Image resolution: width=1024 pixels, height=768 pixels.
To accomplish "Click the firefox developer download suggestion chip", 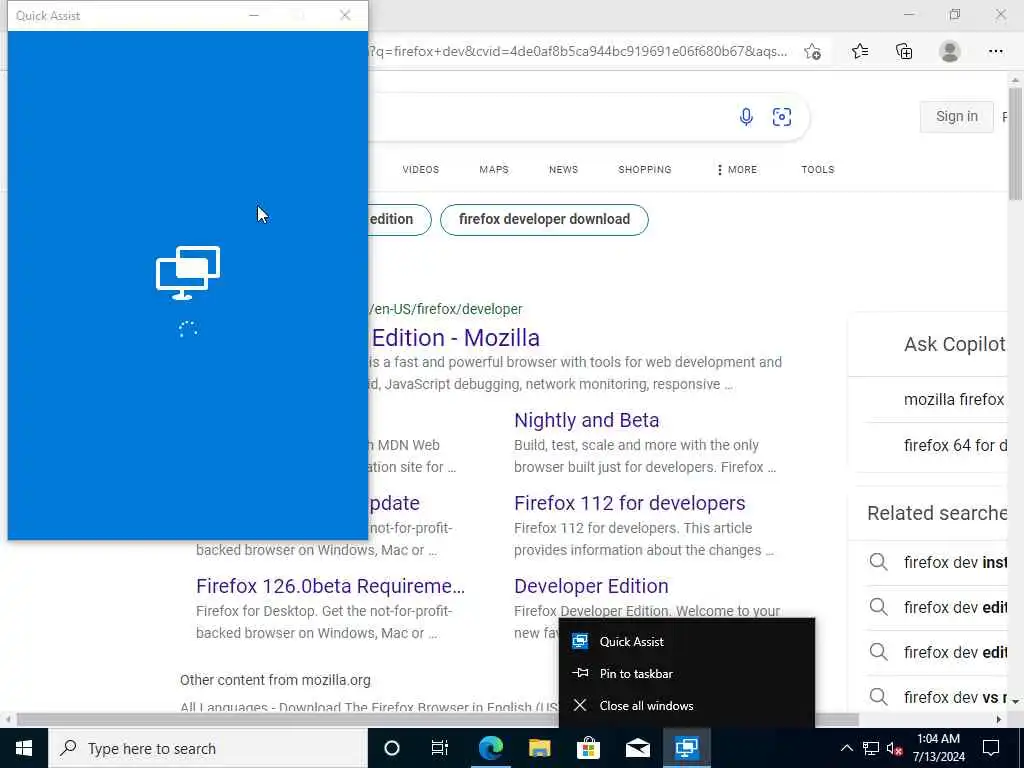I will click(x=544, y=219).
